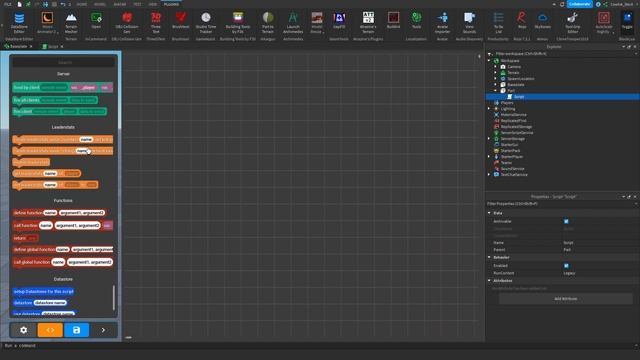Switch to the HOME ribbon tab
This screenshot has width=640, height=360.
pyautogui.click(x=82, y=4)
